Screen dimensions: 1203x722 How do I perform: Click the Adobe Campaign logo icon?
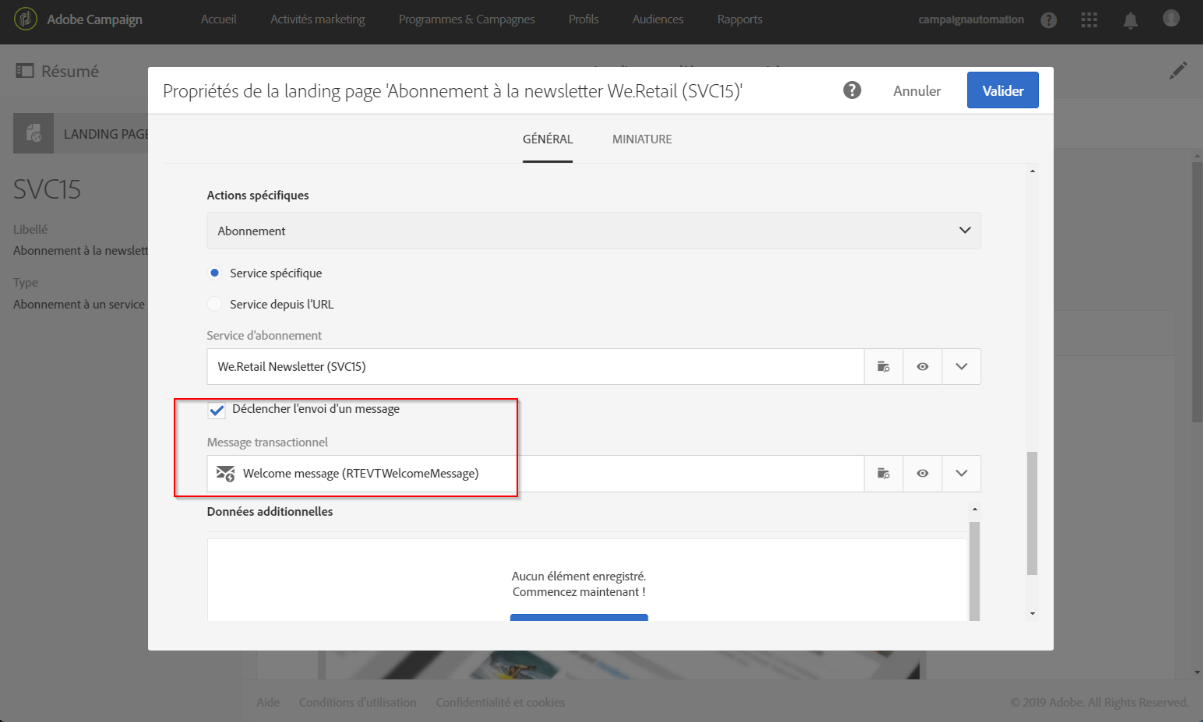(x=24, y=19)
